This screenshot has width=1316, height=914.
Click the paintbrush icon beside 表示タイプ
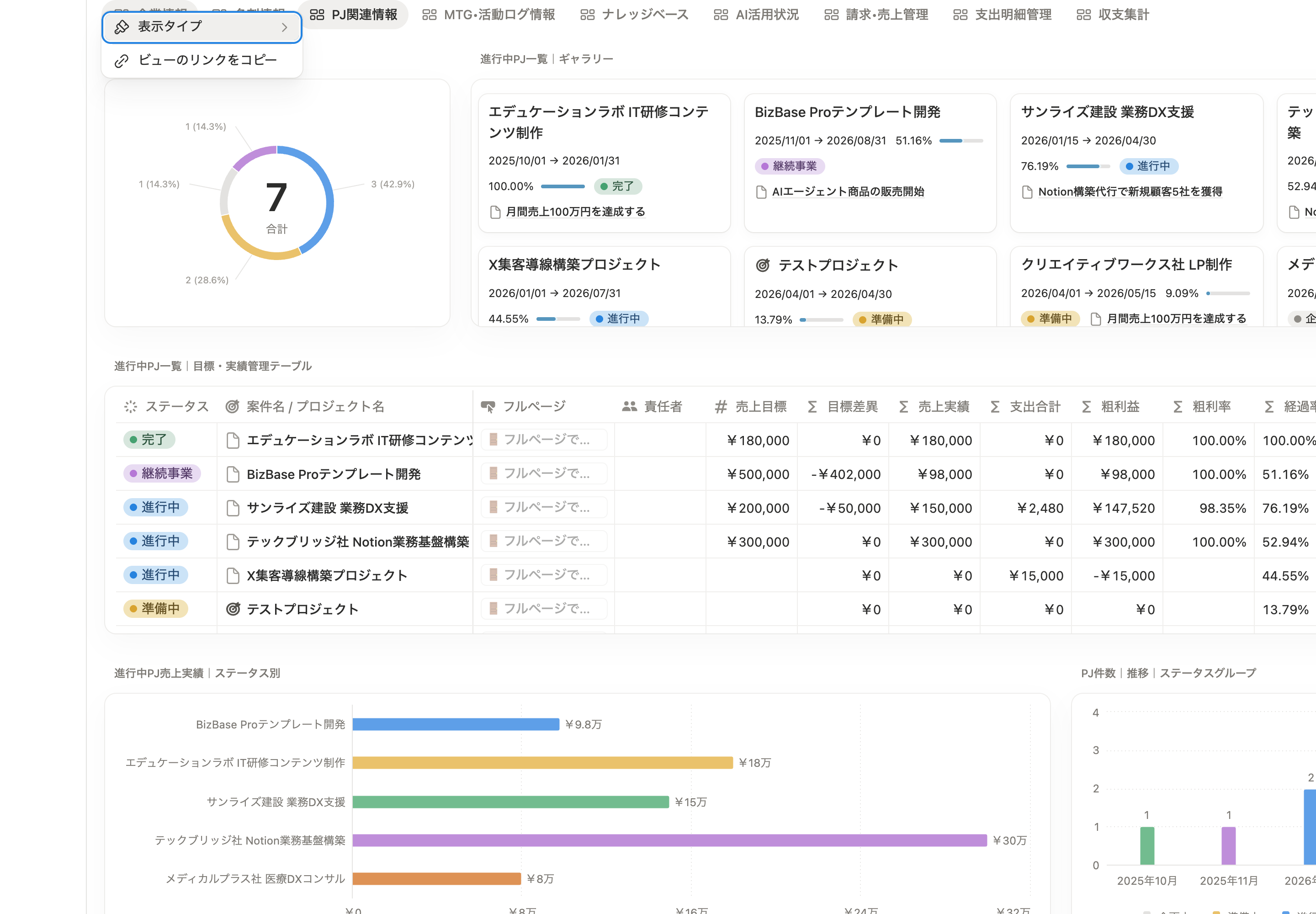click(x=122, y=27)
